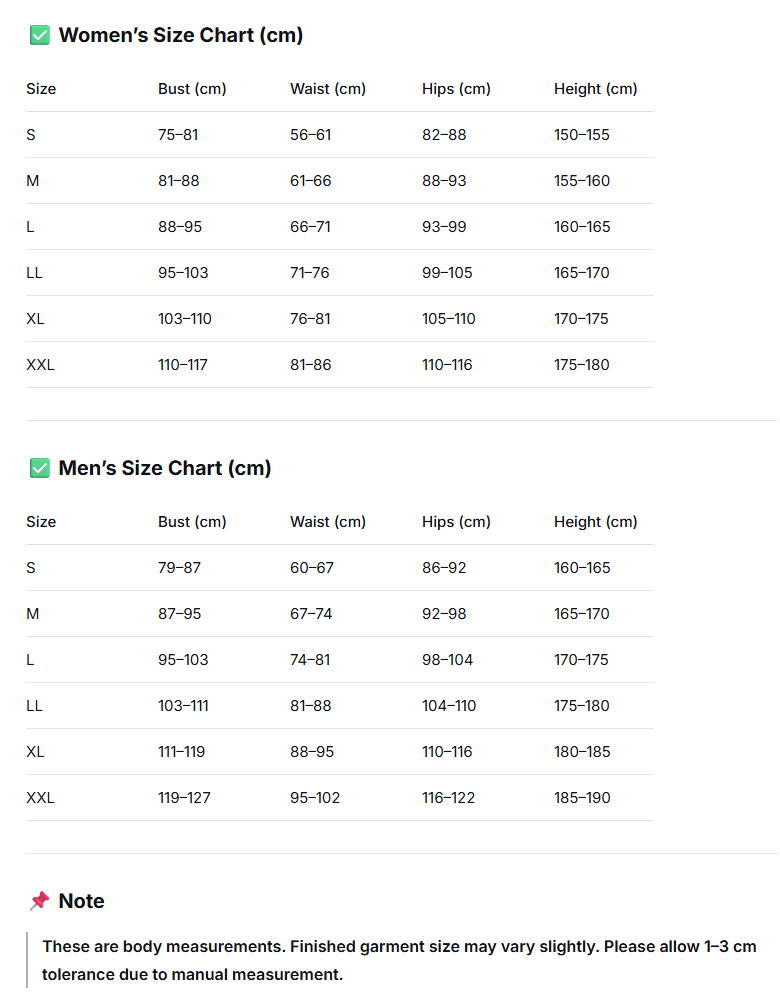Click the Waist (cm) header in women's table
This screenshot has width=780, height=1002.
(328, 89)
